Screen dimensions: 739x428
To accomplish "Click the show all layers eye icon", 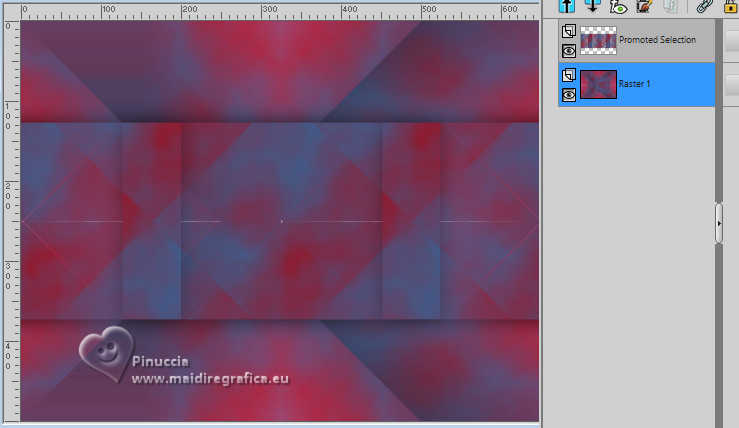I will click(x=618, y=6).
